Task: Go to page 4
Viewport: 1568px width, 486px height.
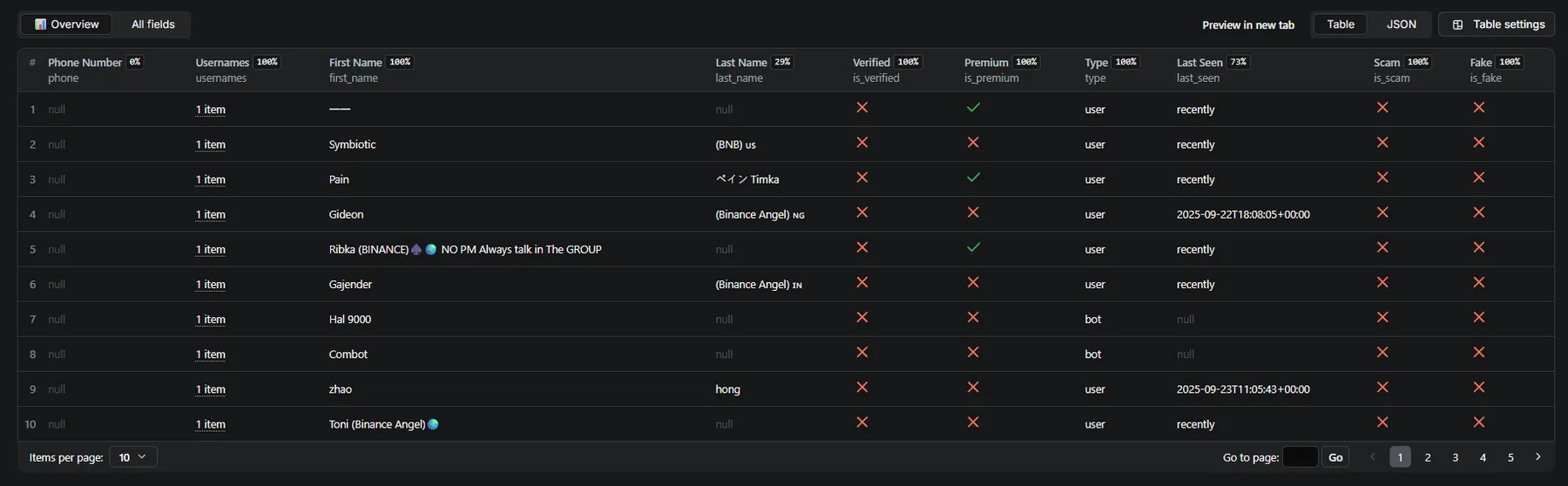Action: click(1483, 457)
